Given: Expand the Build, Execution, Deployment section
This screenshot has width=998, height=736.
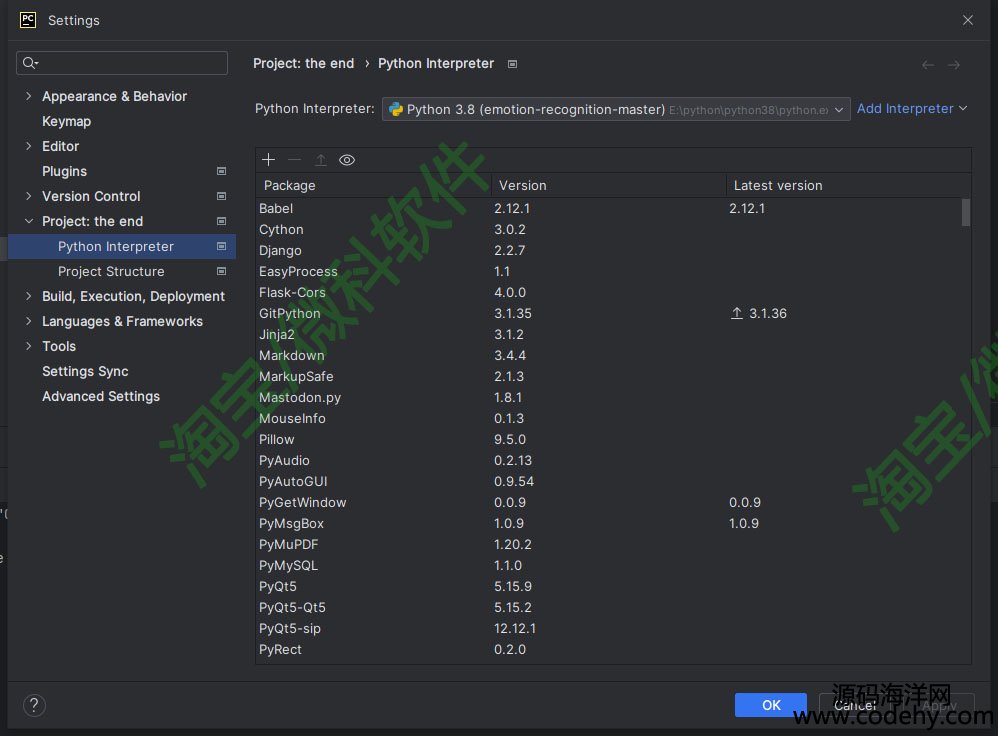Looking at the screenshot, I should pyautogui.click(x=29, y=297).
